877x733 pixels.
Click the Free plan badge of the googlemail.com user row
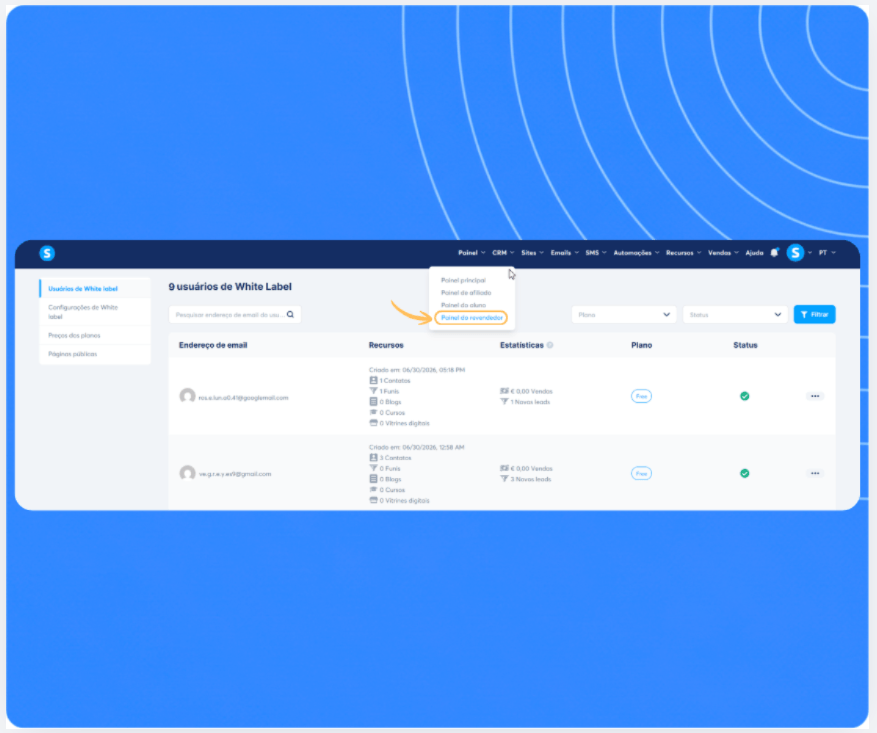click(641, 396)
